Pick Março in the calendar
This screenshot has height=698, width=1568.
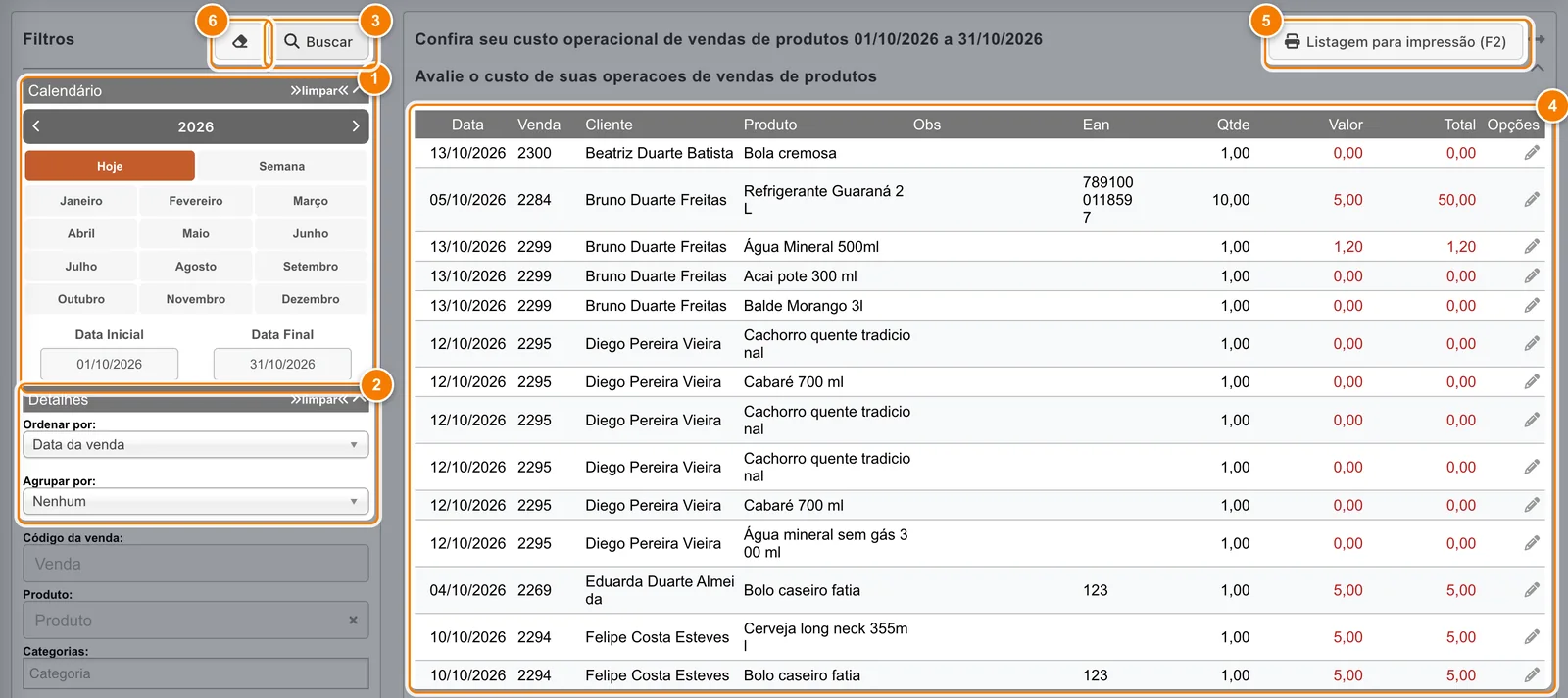[311, 201]
